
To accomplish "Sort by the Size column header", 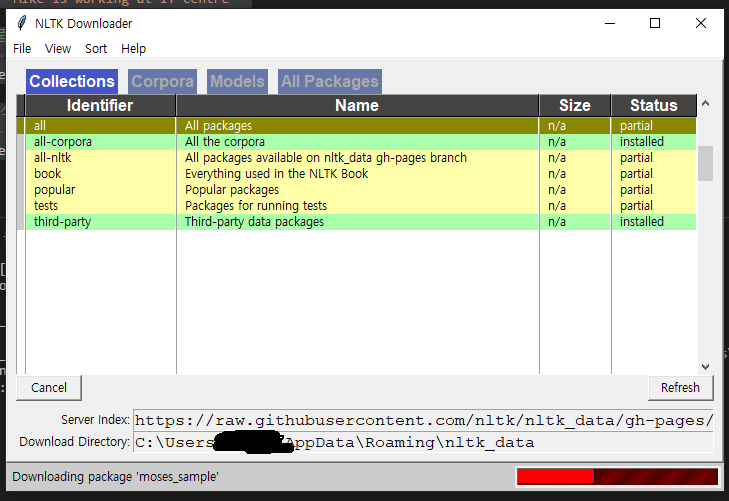I will (575, 105).
